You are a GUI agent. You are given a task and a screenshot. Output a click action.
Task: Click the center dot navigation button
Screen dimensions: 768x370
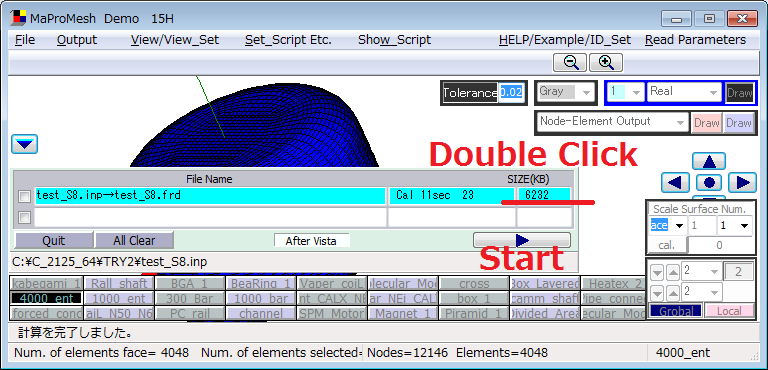(709, 183)
